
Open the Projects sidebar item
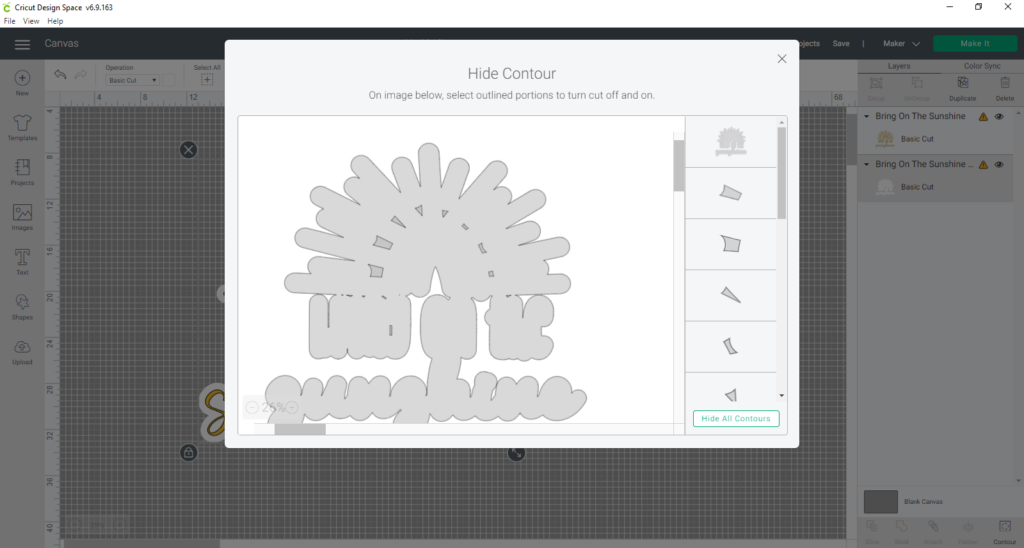22,167
